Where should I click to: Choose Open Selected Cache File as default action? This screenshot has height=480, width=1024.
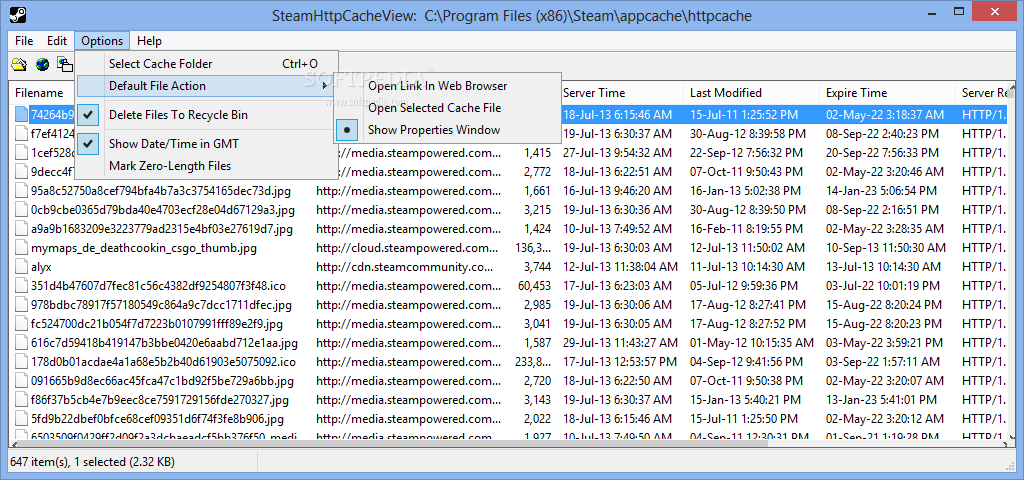pyautogui.click(x=447, y=108)
